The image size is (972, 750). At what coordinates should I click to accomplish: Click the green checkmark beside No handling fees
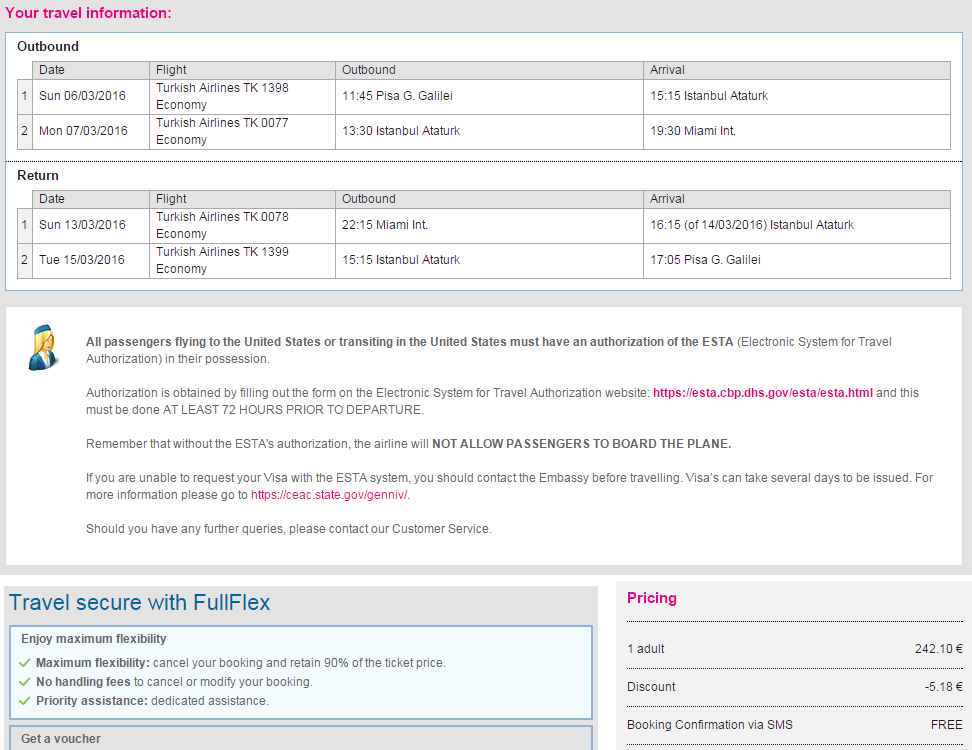(25, 682)
